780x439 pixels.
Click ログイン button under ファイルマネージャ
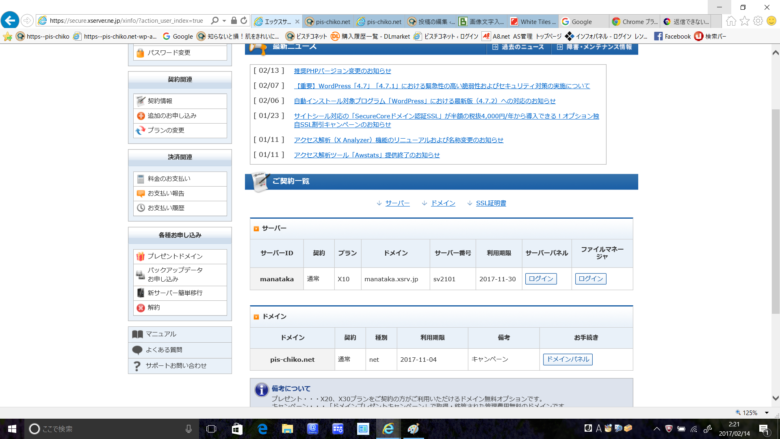[x=590, y=279]
